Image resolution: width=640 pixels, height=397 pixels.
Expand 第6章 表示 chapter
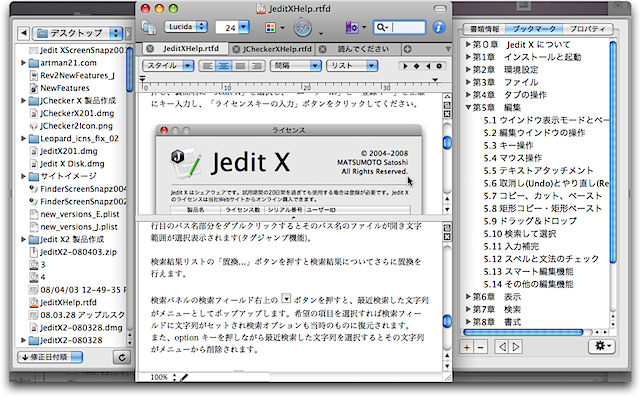468,297
